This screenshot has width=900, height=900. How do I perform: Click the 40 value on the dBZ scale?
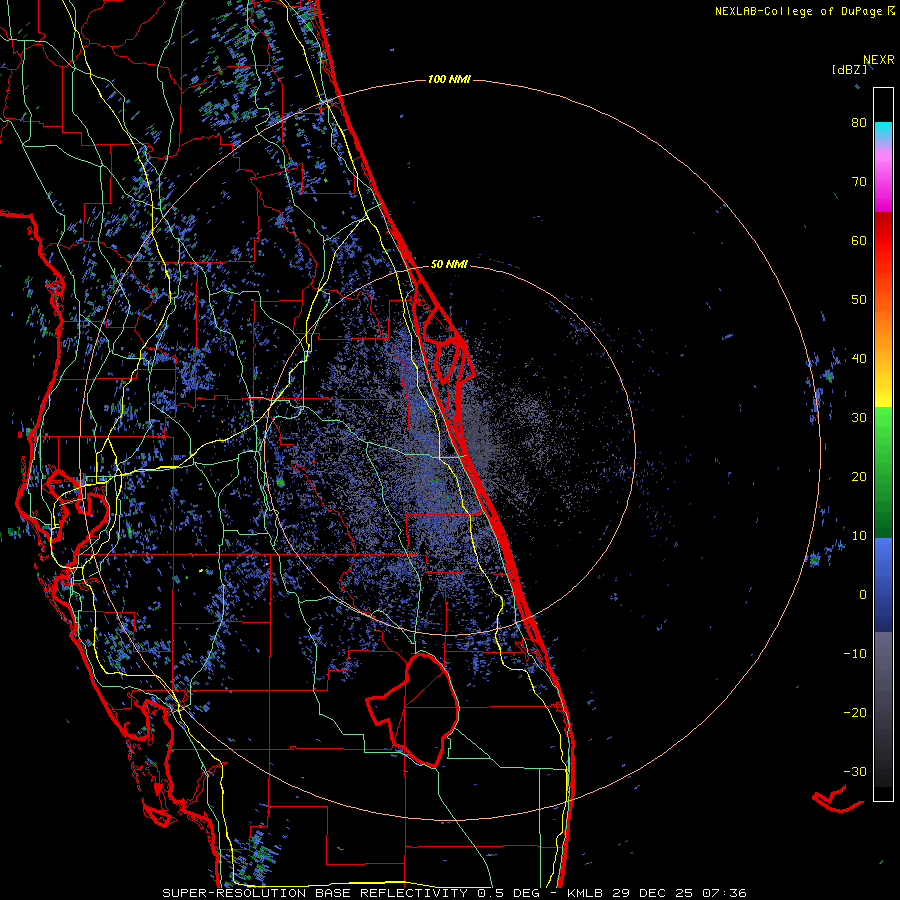(x=859, y=359)
